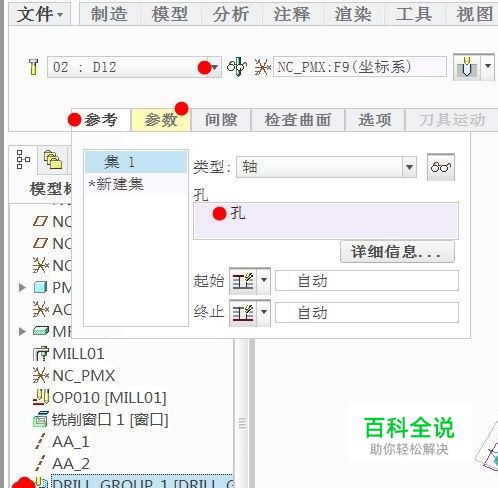Screen dimensions: 498x488
Task: Click the MILL01 workcell icon
Action: click(41, 354)
